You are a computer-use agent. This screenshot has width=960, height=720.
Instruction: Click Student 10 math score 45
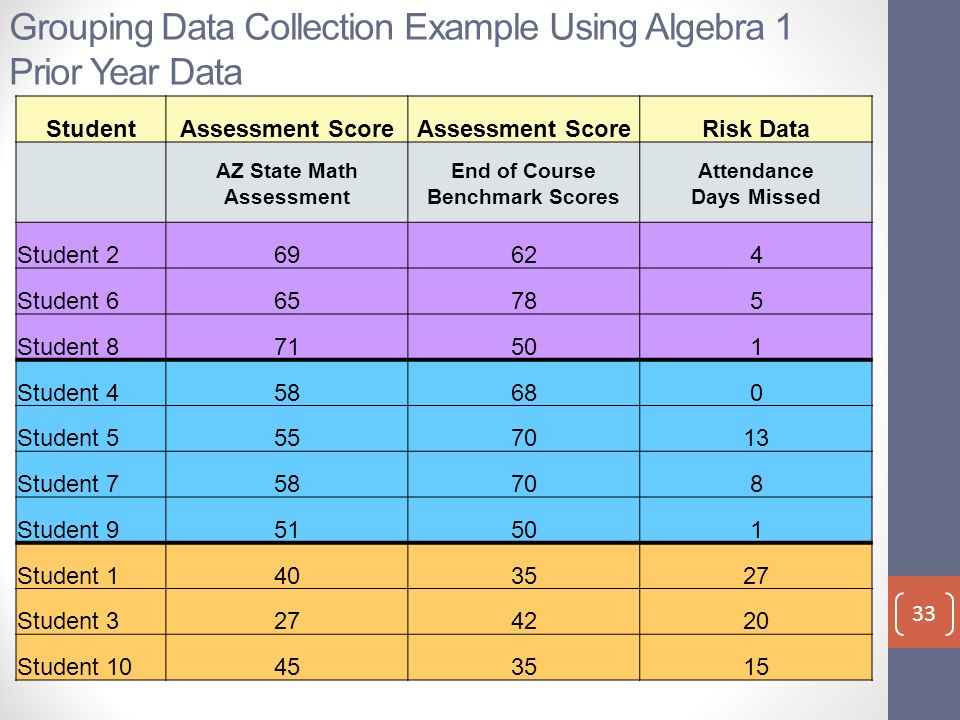click(287, 667)
